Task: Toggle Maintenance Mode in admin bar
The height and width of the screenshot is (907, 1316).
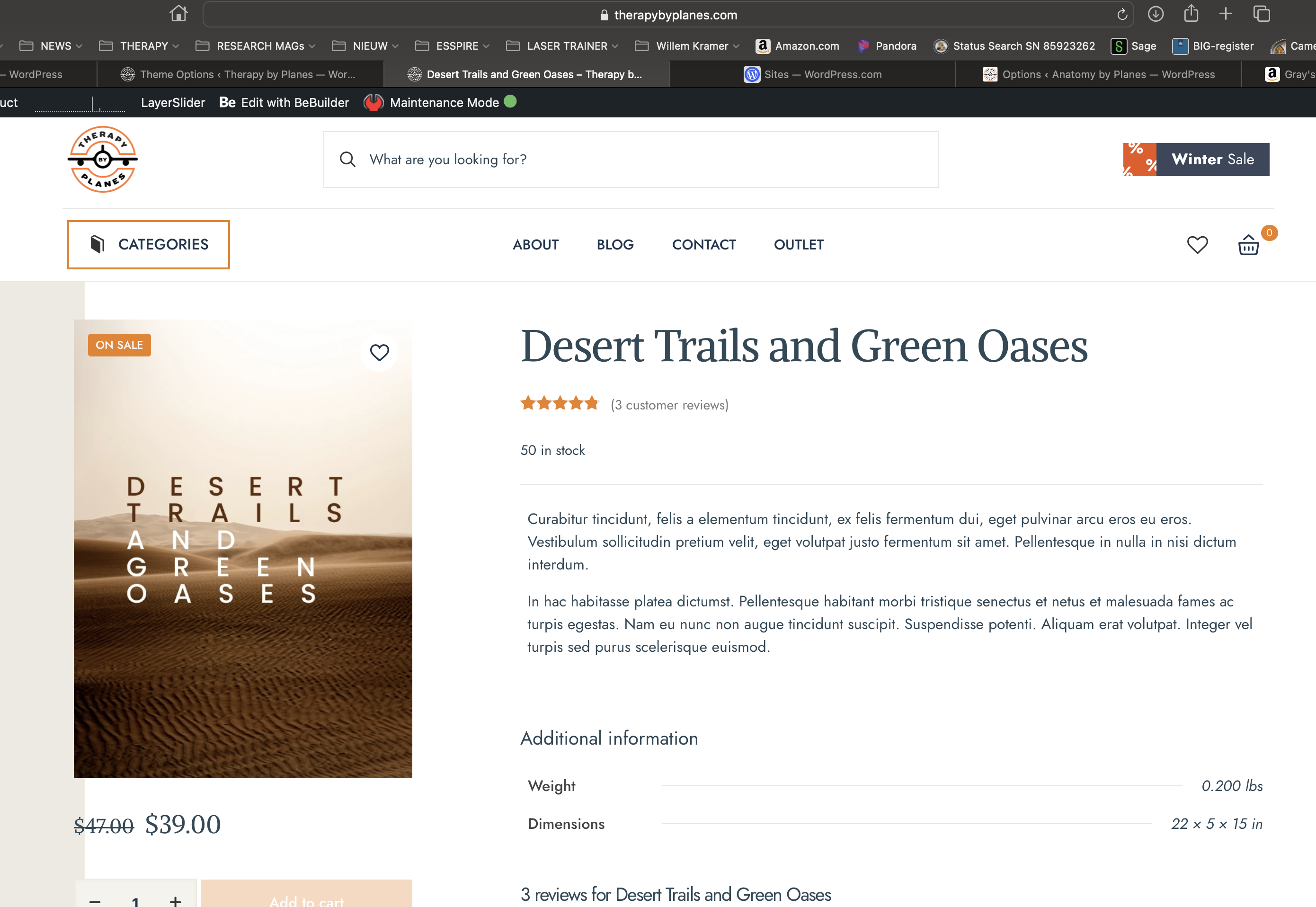Action: [x=444, y=103]
